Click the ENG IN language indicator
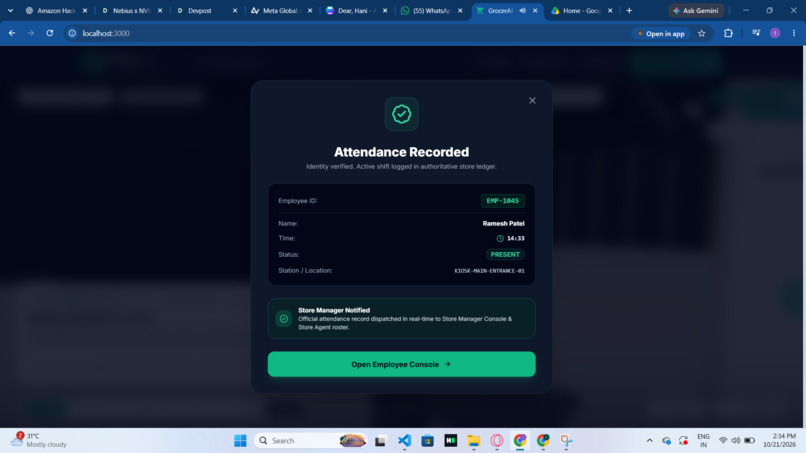The width and height of the screenshot is (806, 453). click(703, 441)
